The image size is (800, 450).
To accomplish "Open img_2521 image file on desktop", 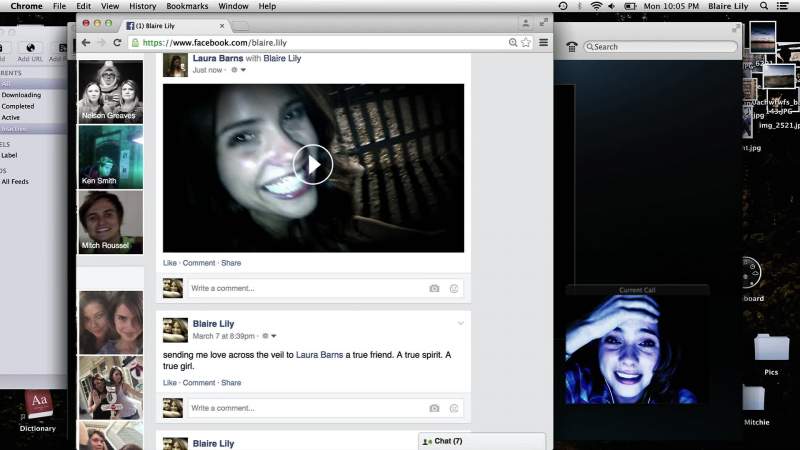I will point(779,125).
